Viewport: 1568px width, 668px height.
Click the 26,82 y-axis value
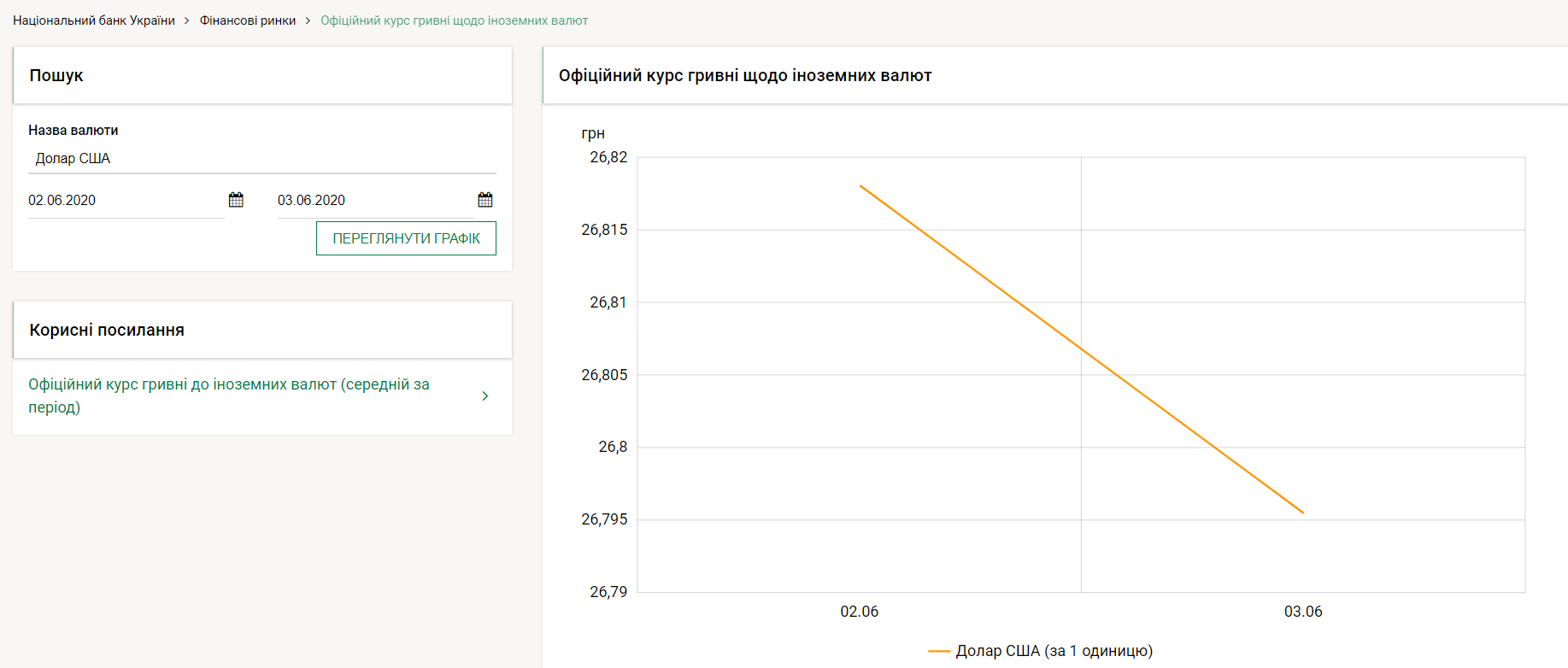click(x=608, y=157)
